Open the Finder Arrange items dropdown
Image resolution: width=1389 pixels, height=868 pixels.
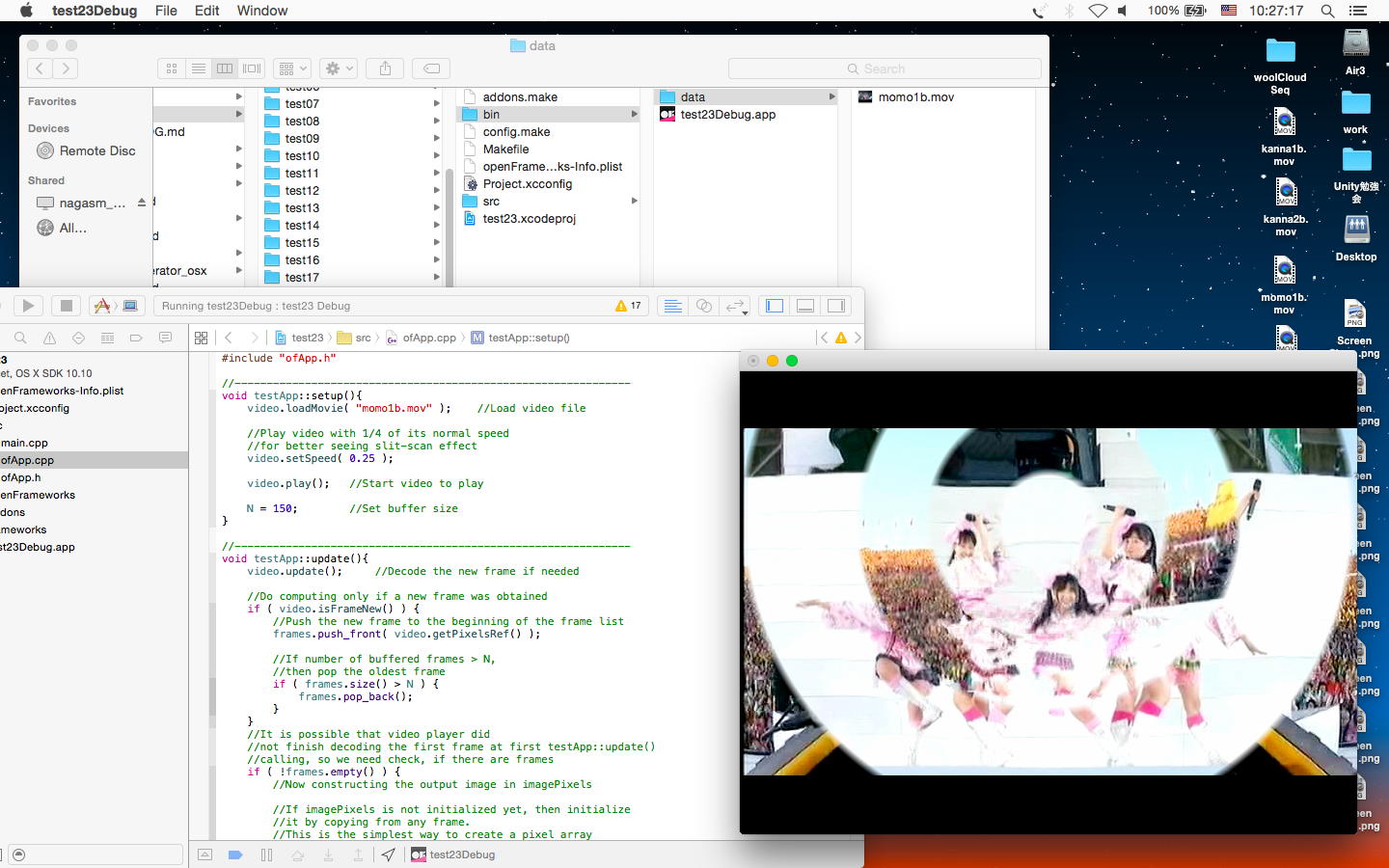[291, 68]
